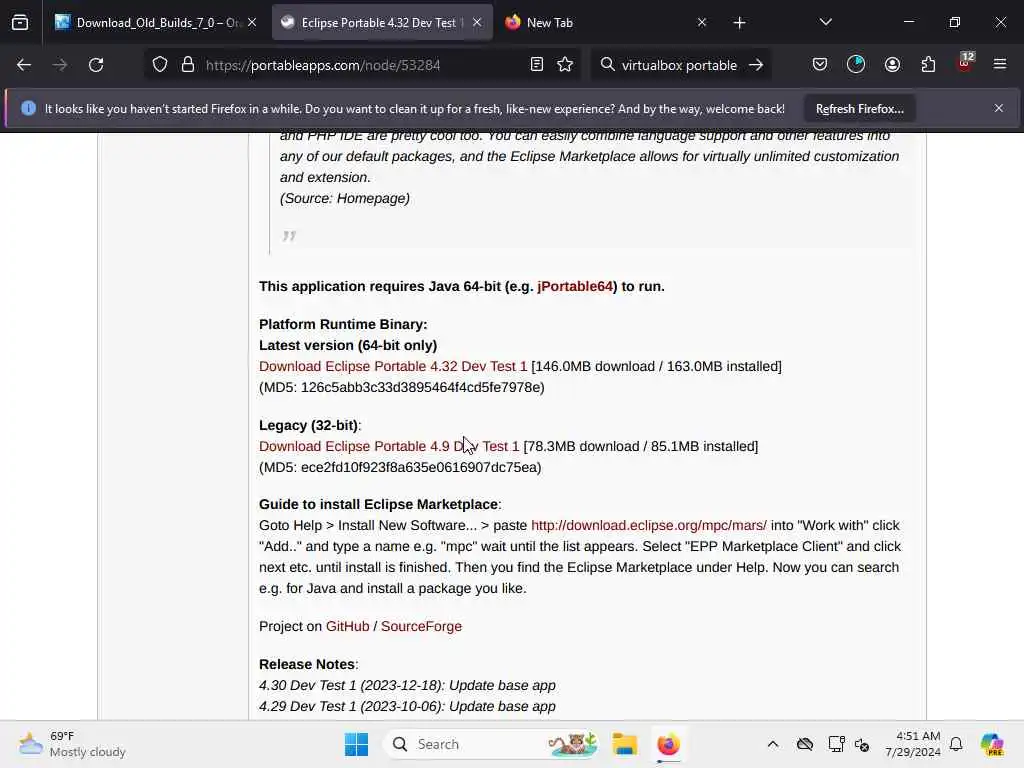
Task: Click Firefox icon in taskbar
Action: 668,744
